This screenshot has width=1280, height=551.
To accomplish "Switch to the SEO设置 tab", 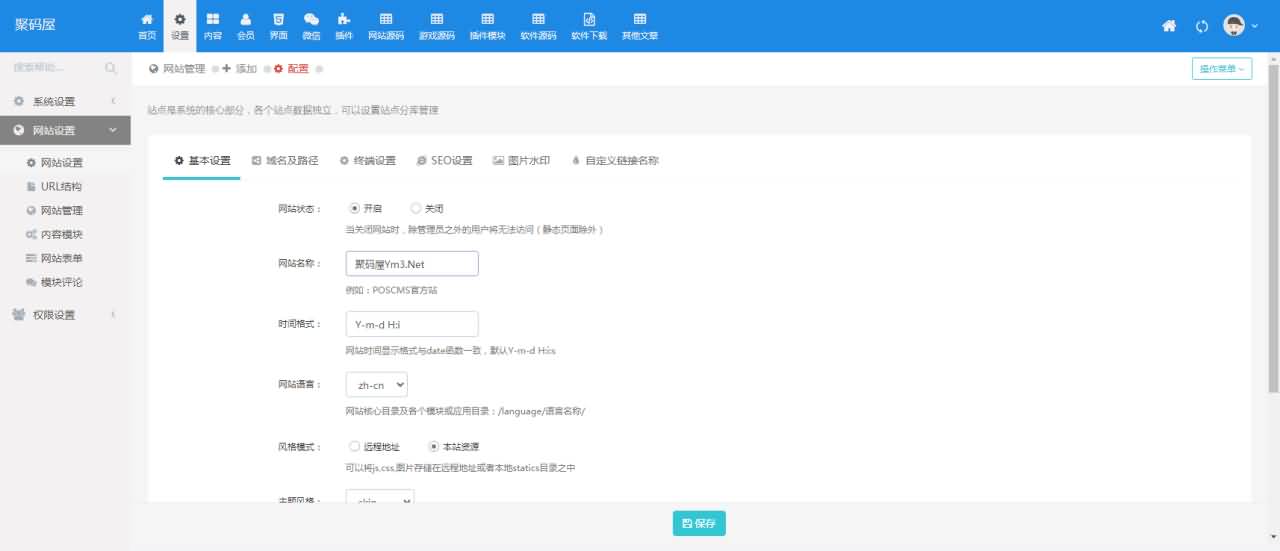I will click(x=444, y=160).
